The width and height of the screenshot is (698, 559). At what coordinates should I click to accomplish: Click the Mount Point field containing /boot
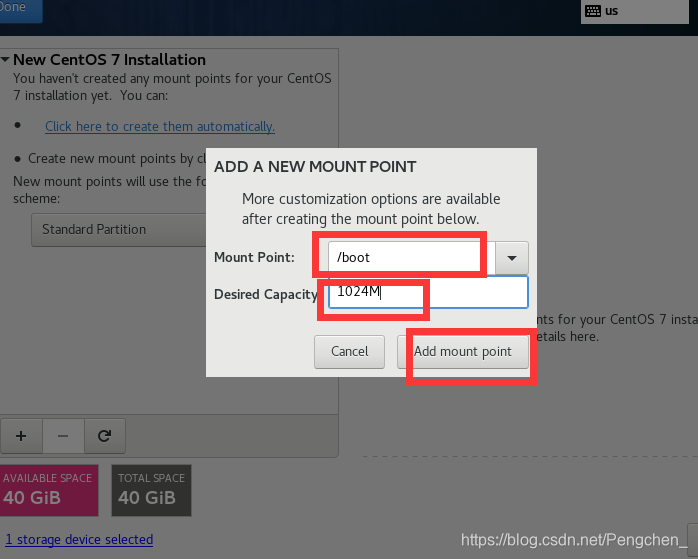pyautogui.click(x=411, y=257)
